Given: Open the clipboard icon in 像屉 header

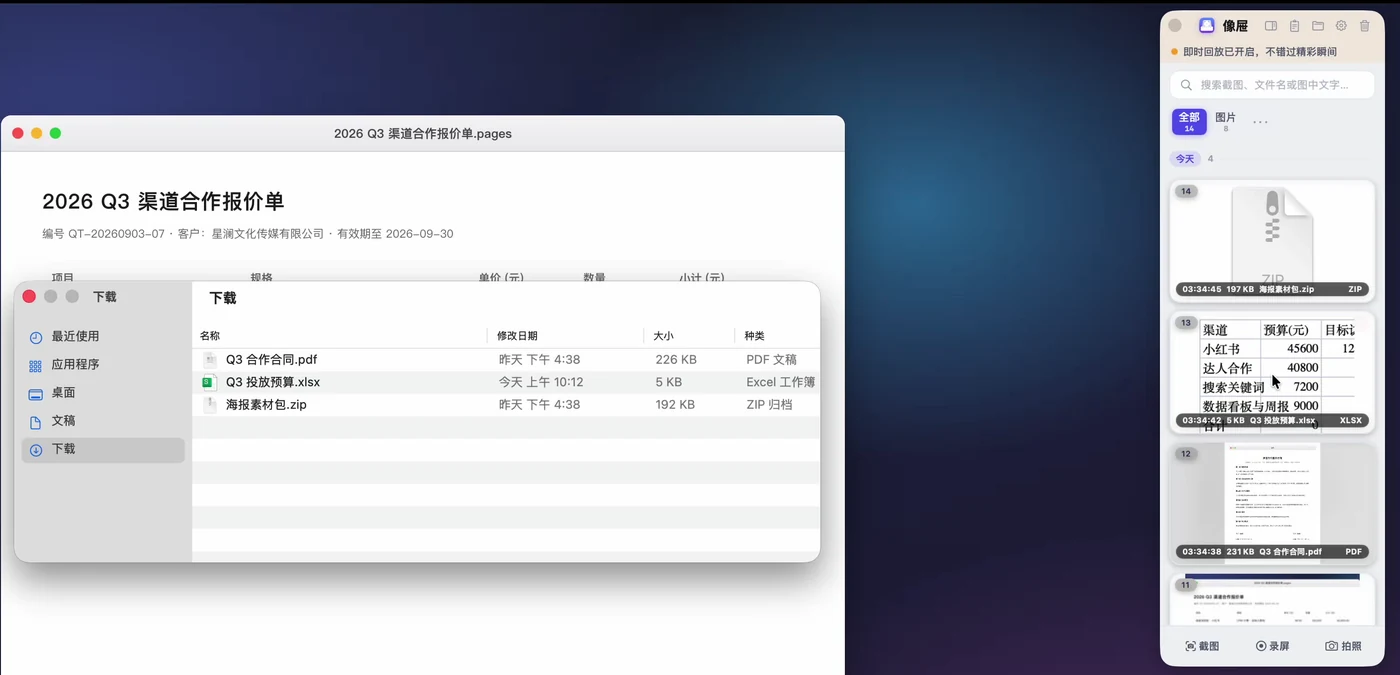Looking at the screenshot, I should [x=1294, y=26].
